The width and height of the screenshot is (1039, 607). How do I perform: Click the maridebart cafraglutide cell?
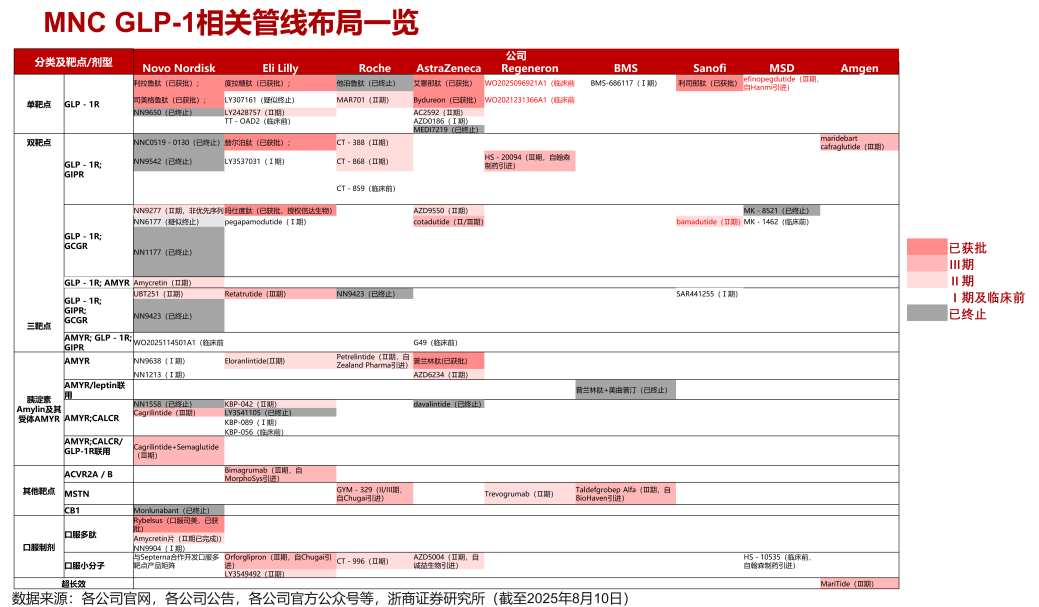859,142
